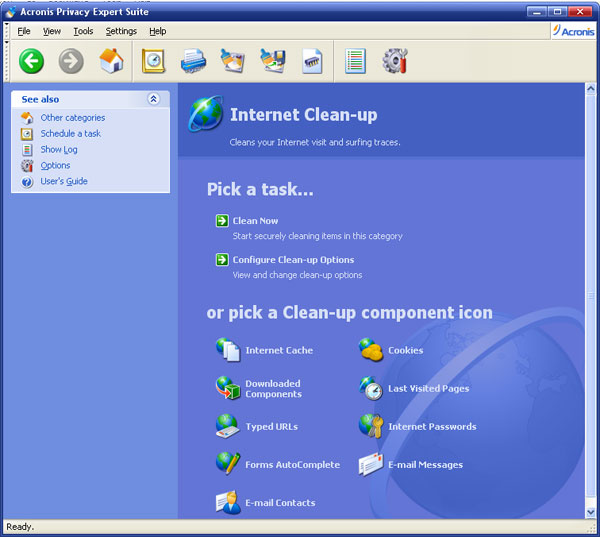This screenshot has height=537, width=600.
Task: Open options via gear and wrench toolbar icon
Action: pos(395,61)
